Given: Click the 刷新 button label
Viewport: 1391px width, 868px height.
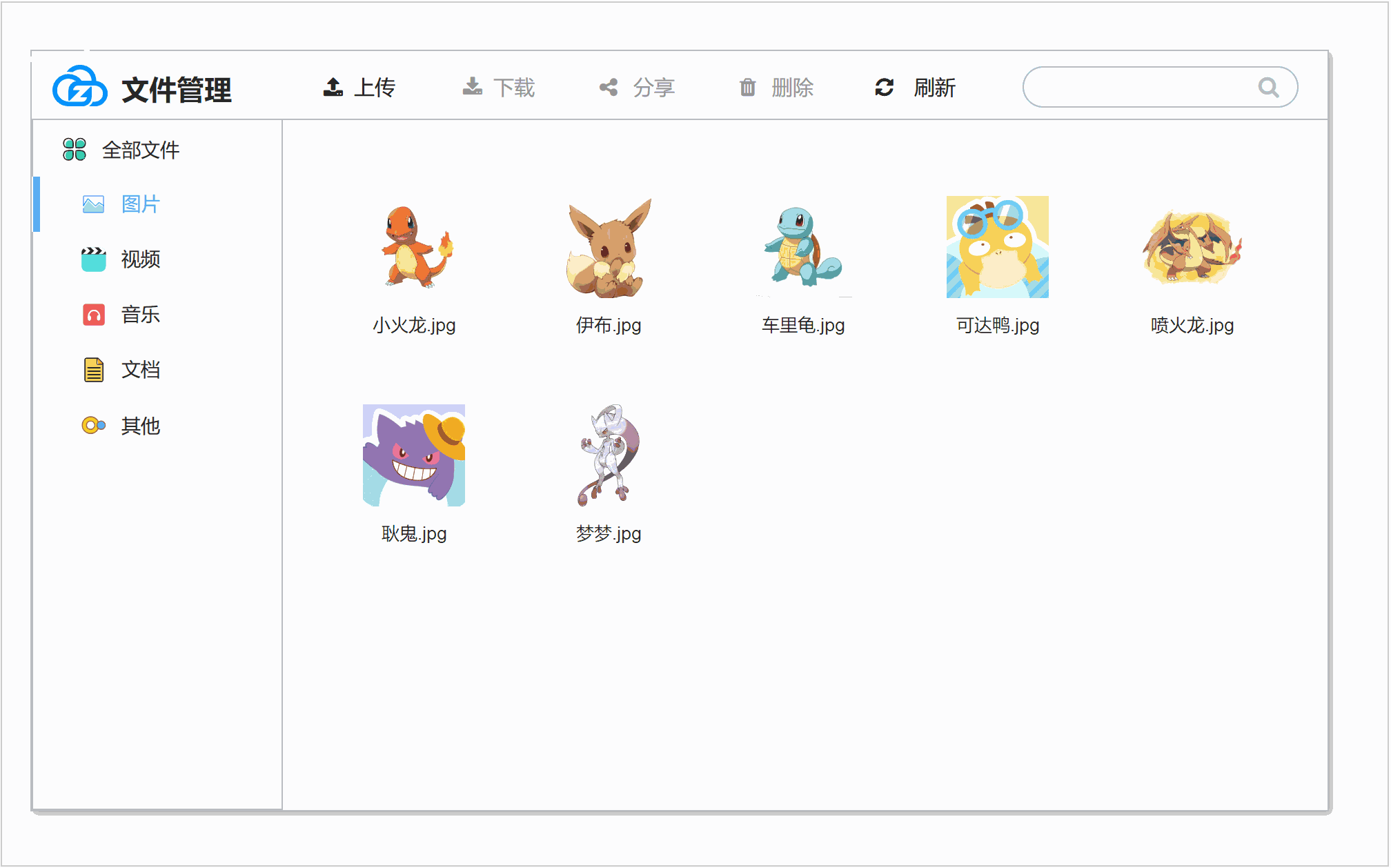Looking at the screenshot, I should [x=934, y=88].
